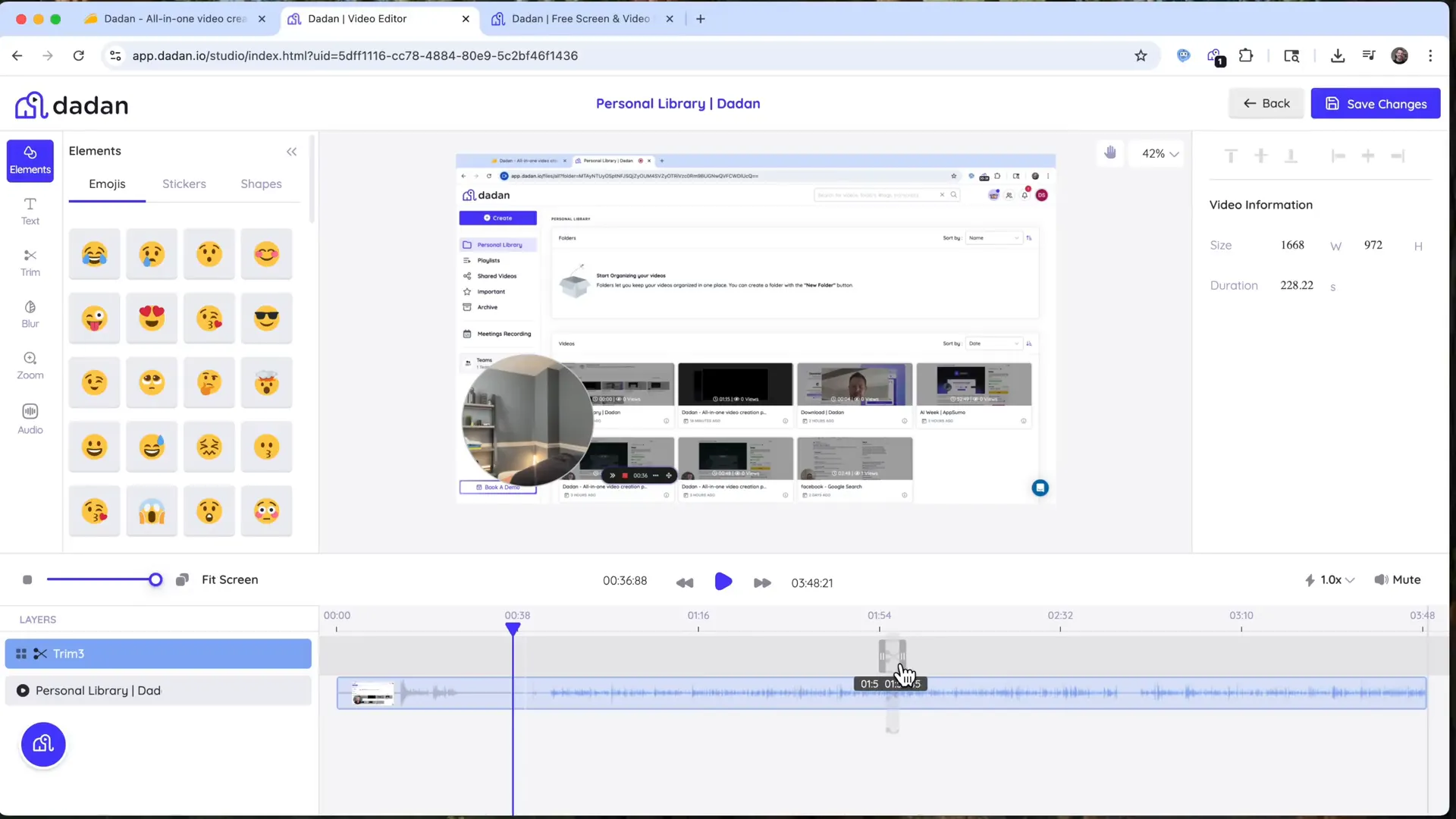Click the zoom-out small square icon
The height and width of the screenshot is (819, 1456).
pyautogui.click(x=27, y=580)
